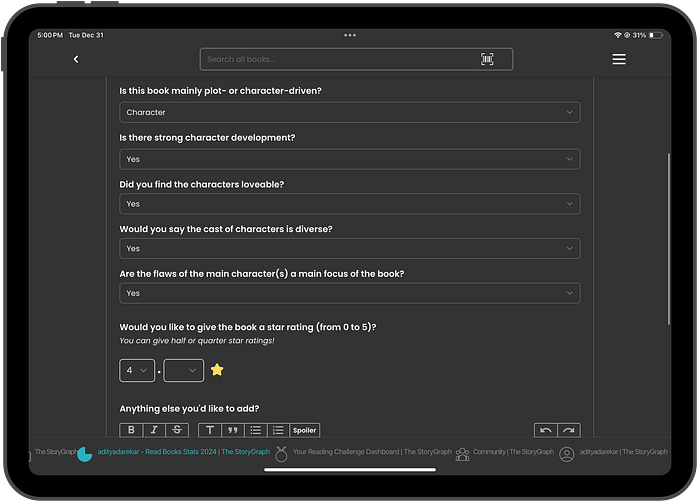
Task: Tap the reading challenge medal icon
Action: point(281,454)
